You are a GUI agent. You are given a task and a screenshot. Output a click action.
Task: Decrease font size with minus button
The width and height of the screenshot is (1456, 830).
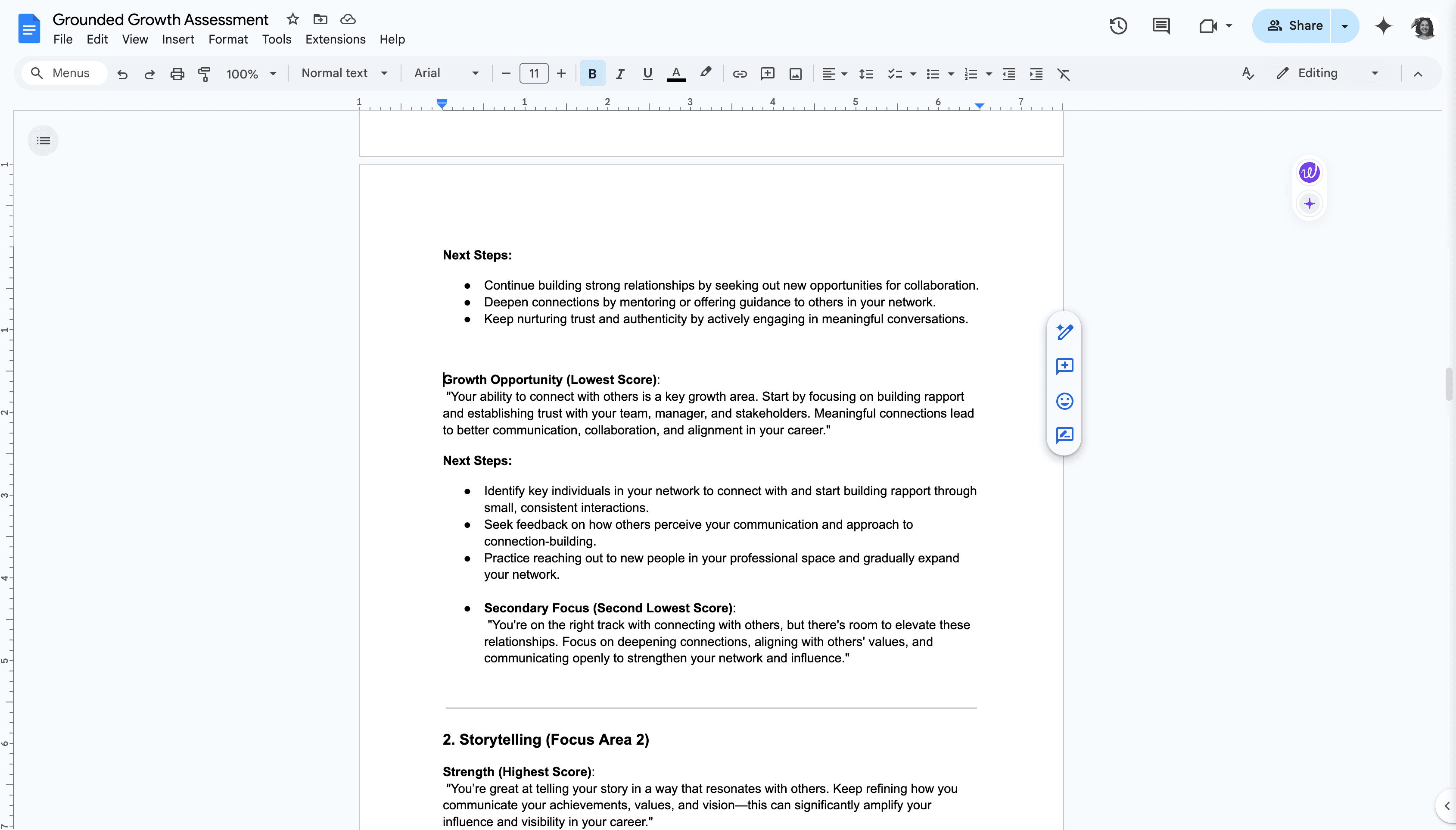coord(505,74)
